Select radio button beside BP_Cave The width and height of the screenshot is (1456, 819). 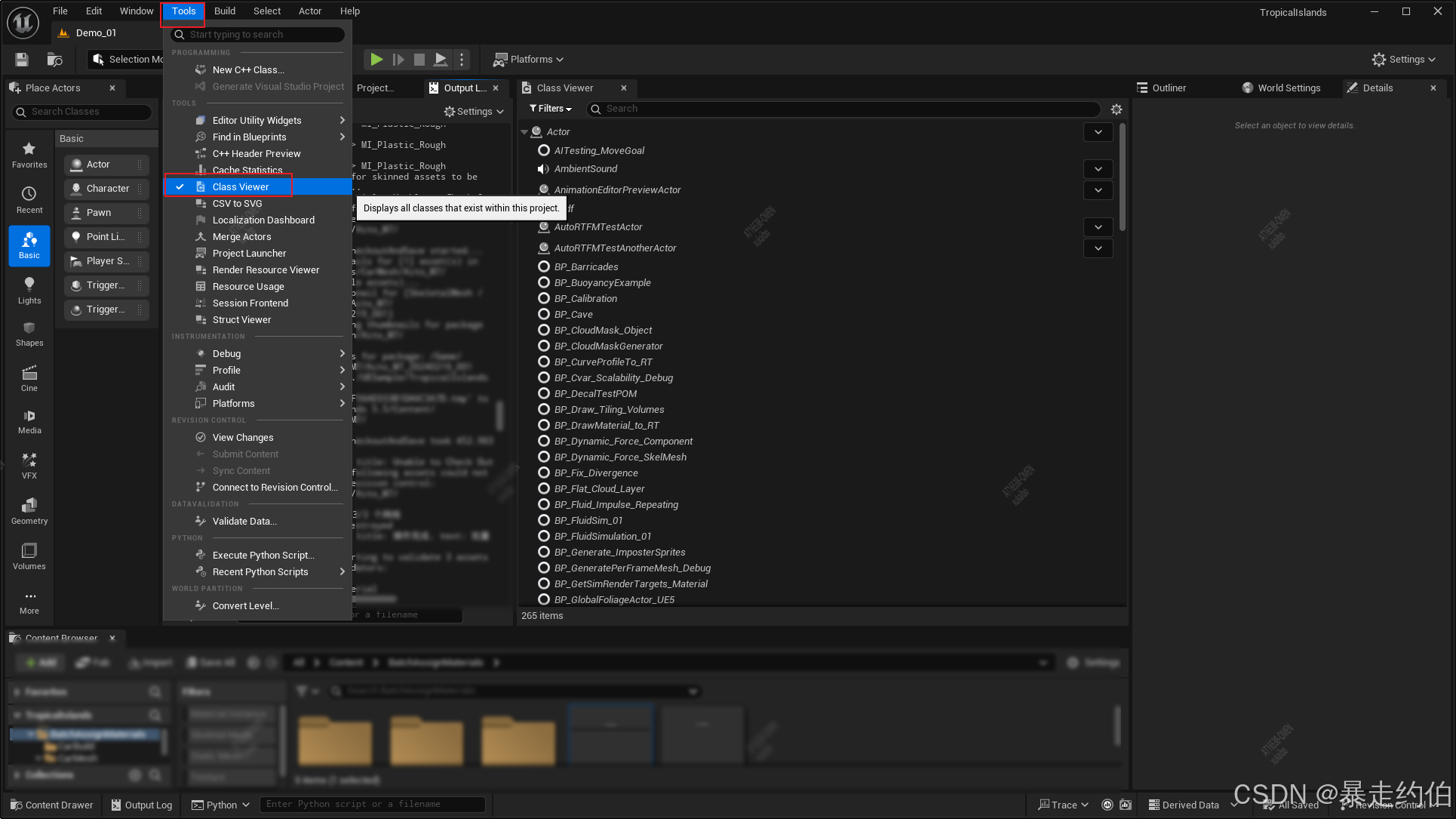(543, 314)
